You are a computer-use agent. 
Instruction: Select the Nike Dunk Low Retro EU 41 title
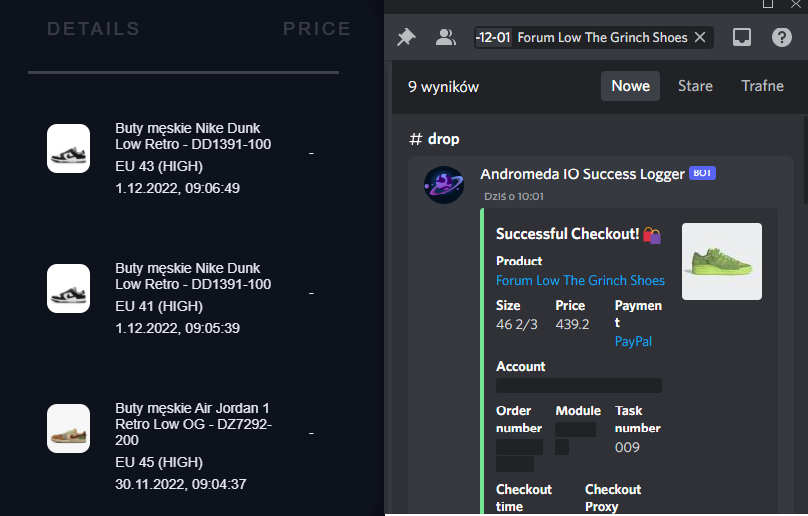[193, 276]
